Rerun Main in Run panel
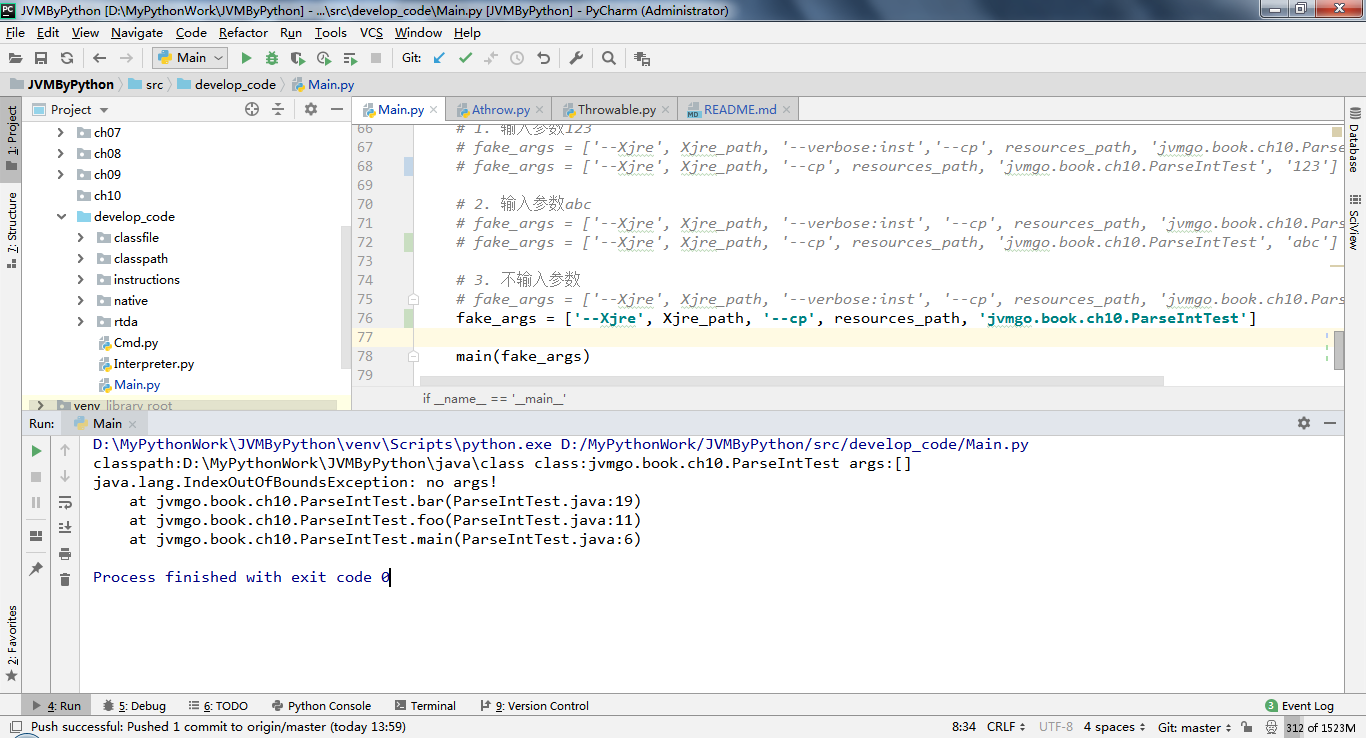The height and width of the screenshot is (738, 1366). tap(37, 451)
